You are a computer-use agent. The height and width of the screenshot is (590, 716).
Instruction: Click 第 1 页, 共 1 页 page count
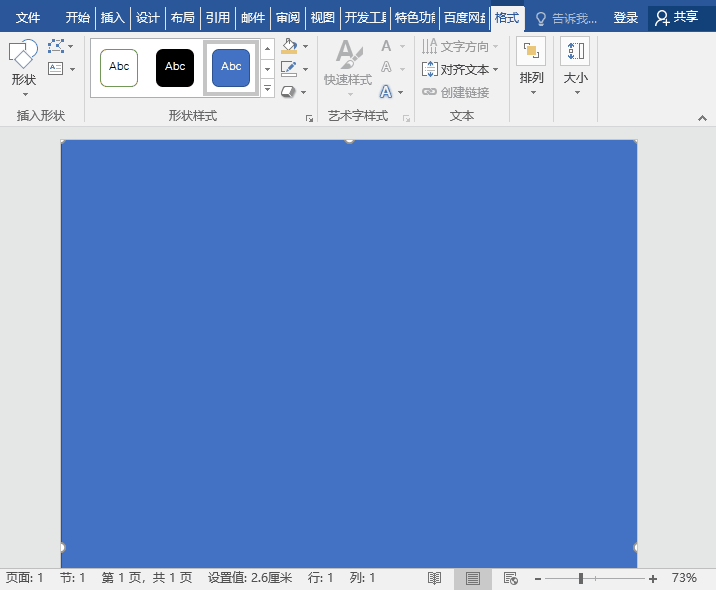click(147, 578)
